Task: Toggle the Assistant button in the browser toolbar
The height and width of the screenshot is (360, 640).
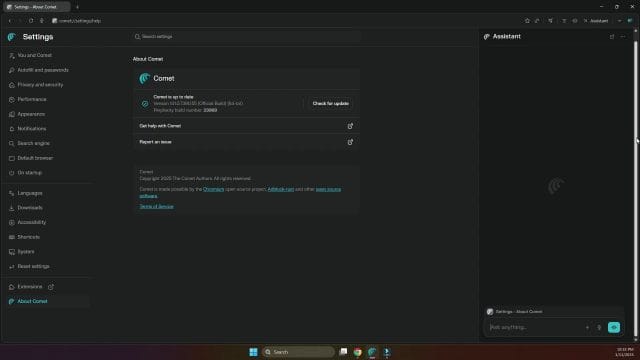Action: coord(596,21)
